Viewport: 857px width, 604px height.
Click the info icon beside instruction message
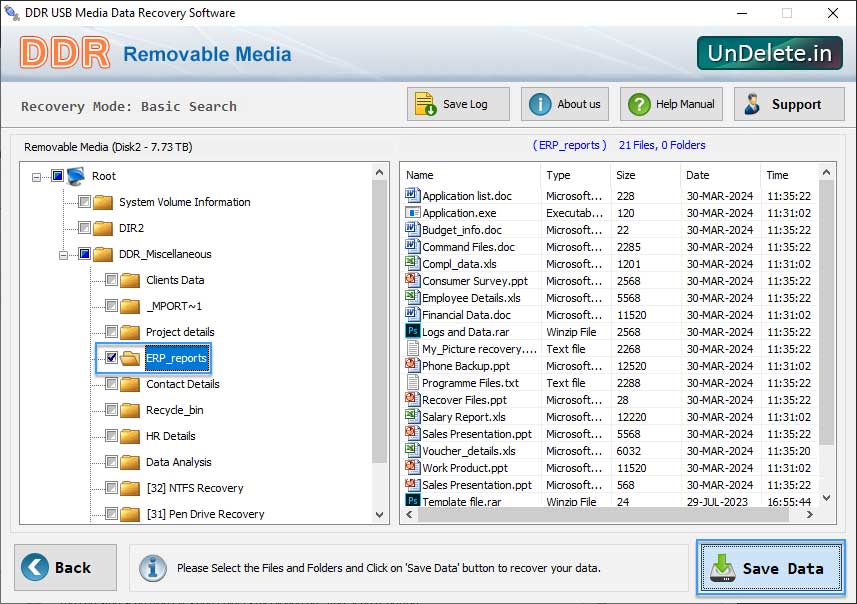click(x=153, y=568)
